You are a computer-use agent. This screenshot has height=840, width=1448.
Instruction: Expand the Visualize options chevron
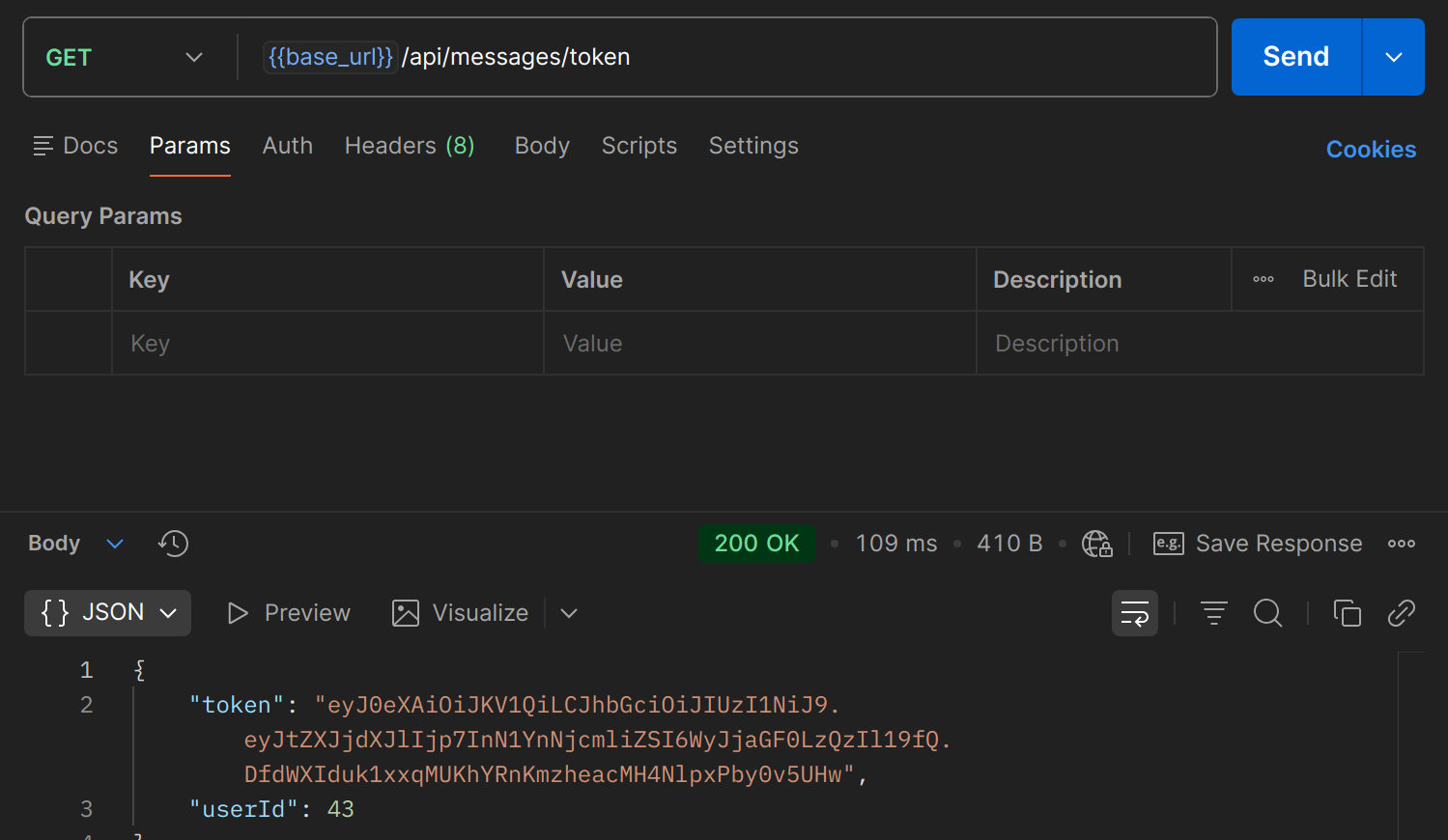click(569, 613)
